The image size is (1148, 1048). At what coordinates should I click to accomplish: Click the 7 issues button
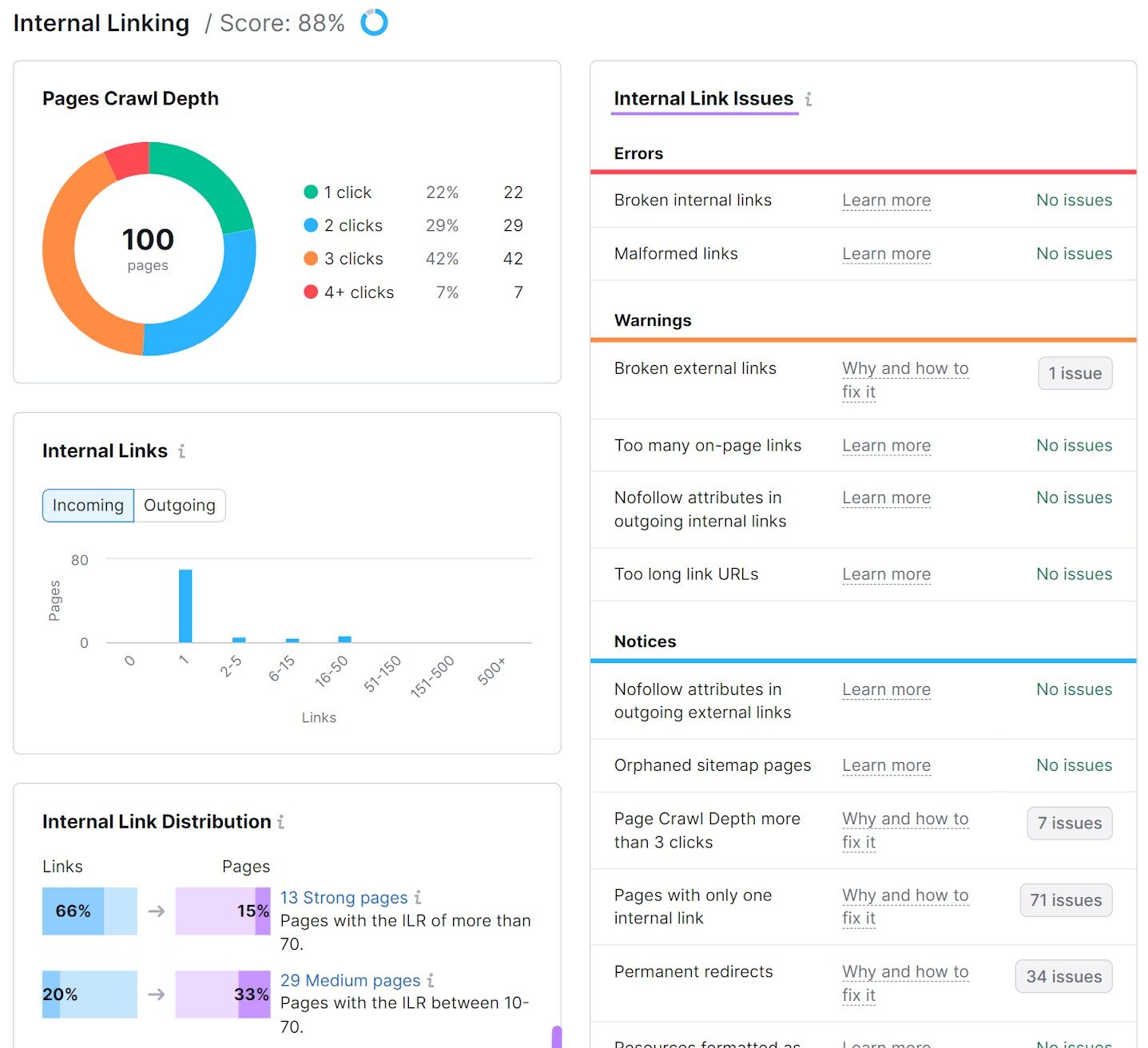tap(1069, 824)
